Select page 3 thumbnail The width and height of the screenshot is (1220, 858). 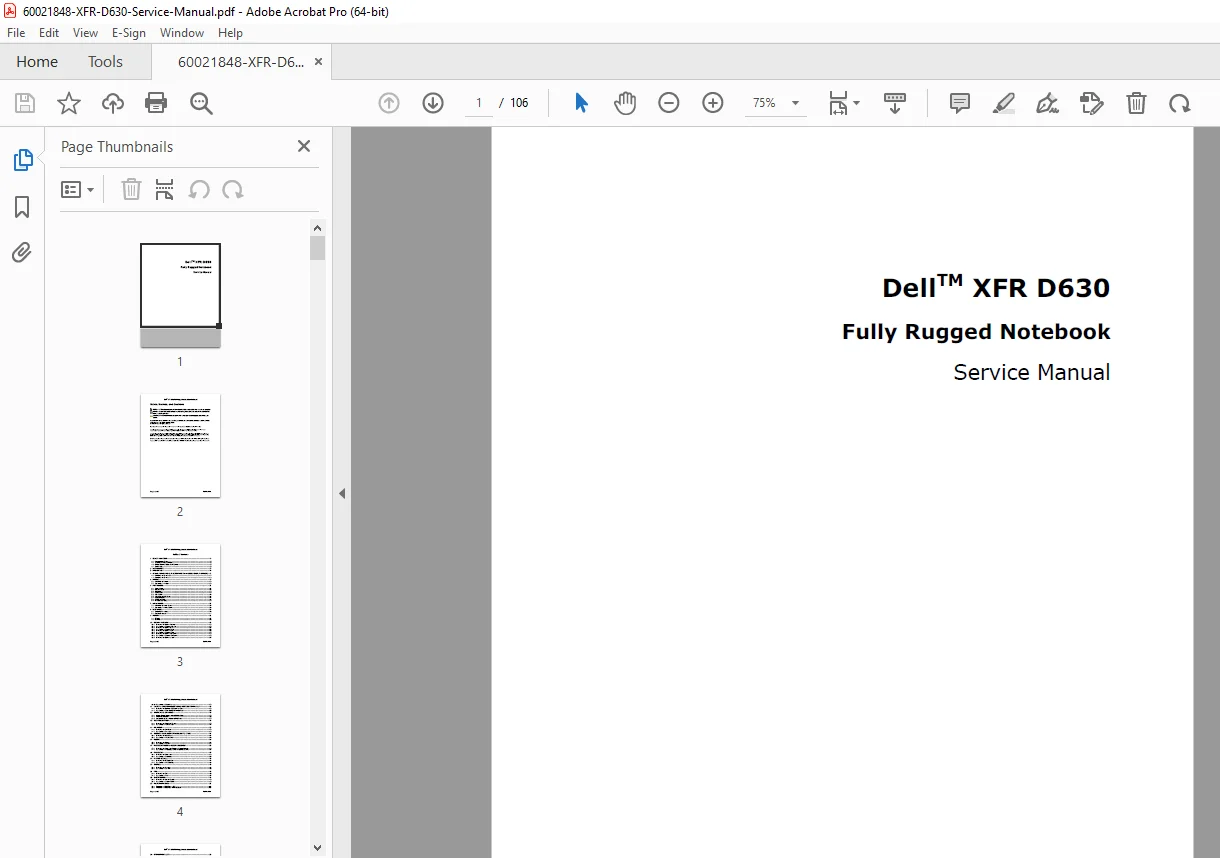(x=180, y=596)
